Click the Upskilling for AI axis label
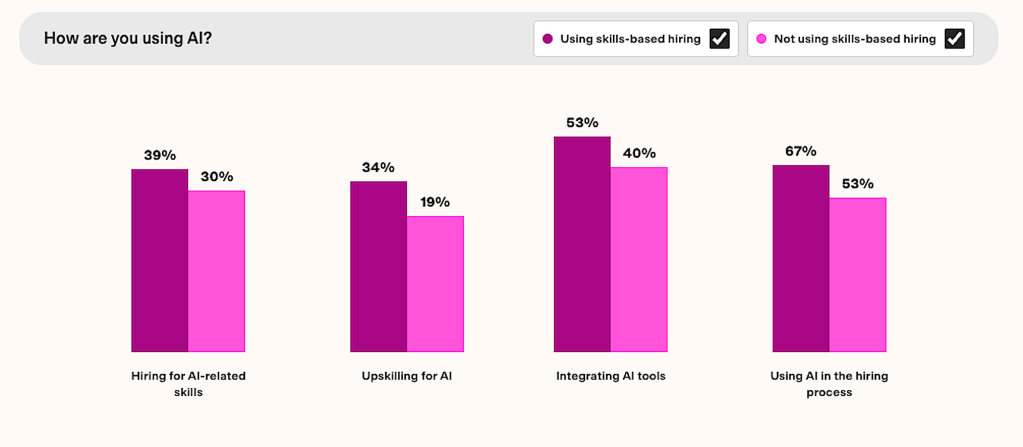 click(407, 377)
